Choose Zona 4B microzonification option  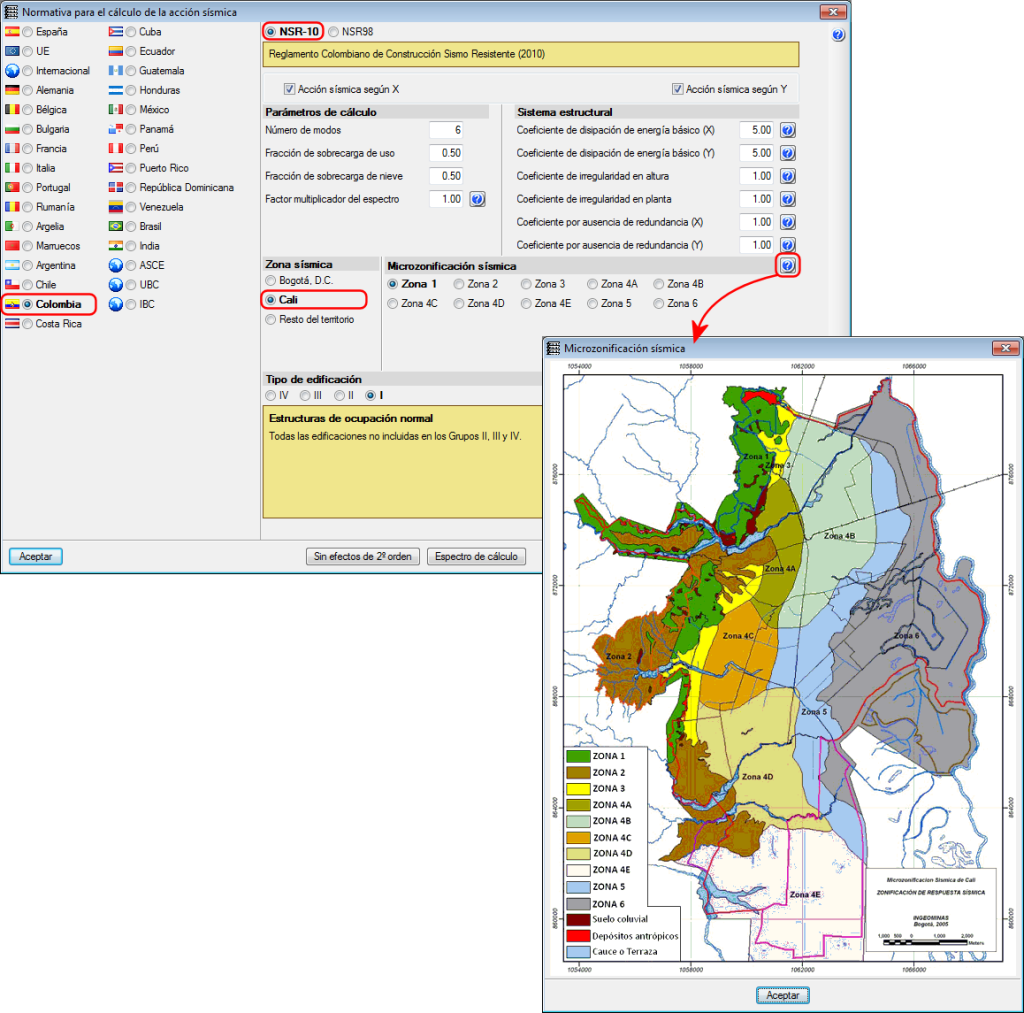(659, 284)
